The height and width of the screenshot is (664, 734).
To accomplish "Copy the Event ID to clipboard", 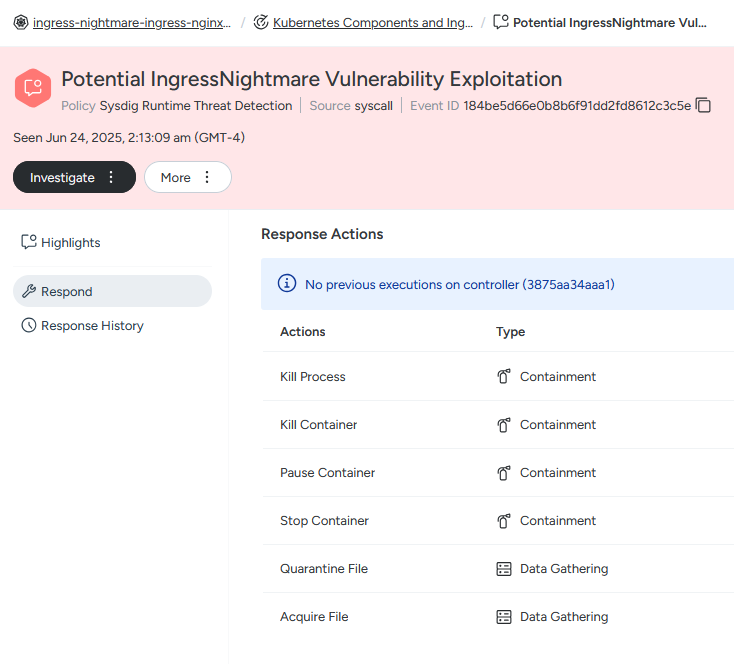I will (x=703, y=105).
